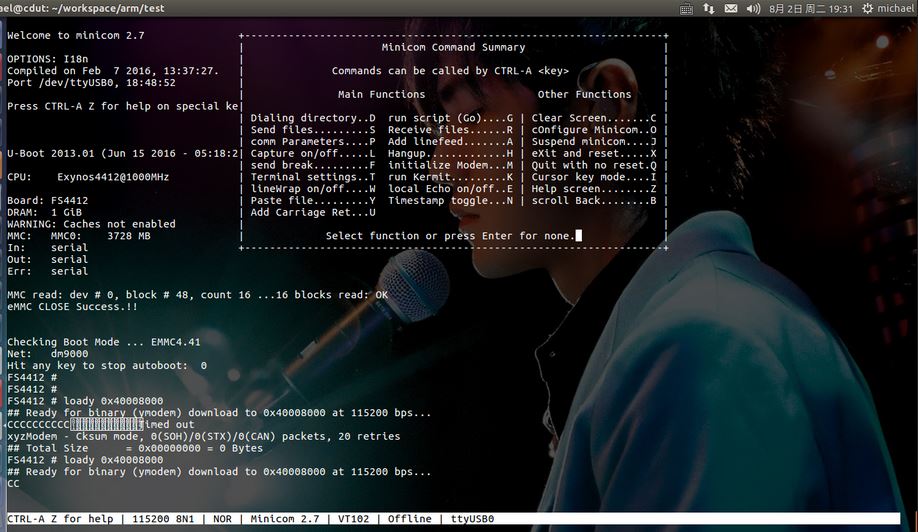Screen dimensions: 918x532
Task: Click the Offline status bar field
Action: [x=410, y=519]
